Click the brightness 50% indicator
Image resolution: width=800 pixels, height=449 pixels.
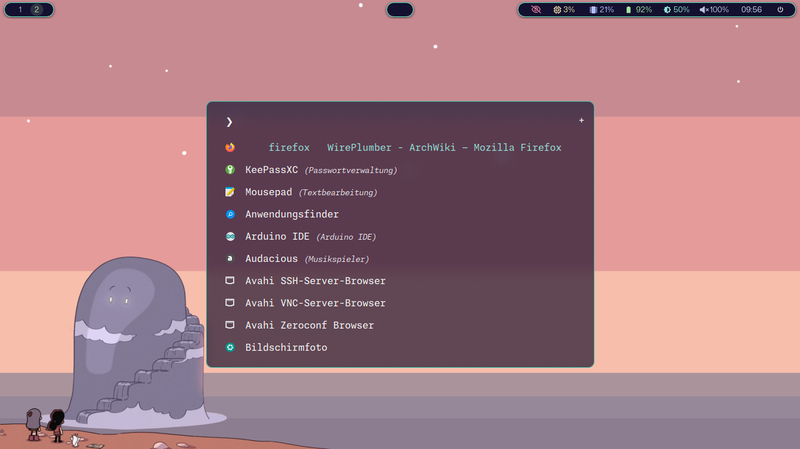[677, 9]
